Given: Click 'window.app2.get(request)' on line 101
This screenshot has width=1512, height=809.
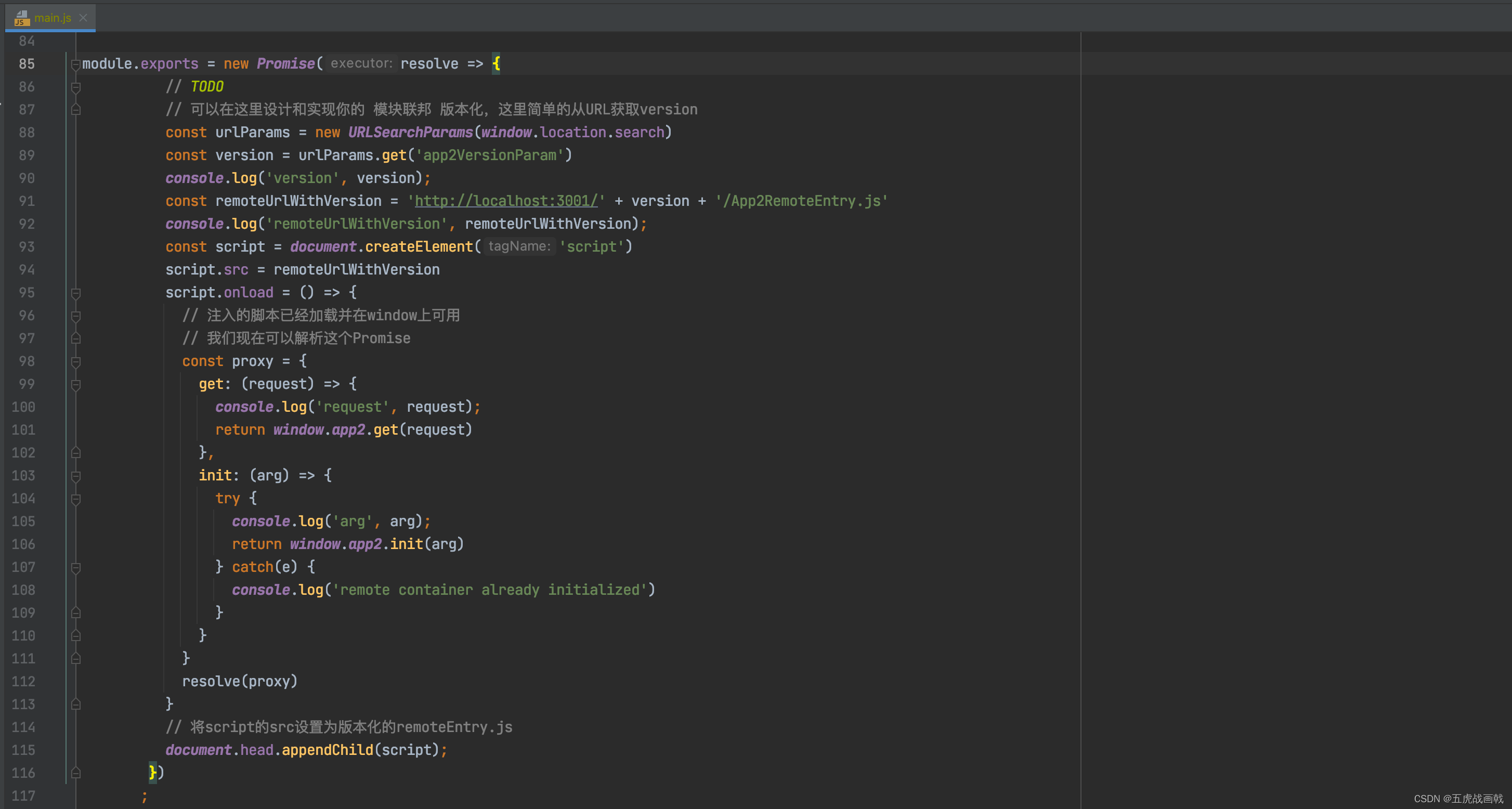Looking at the screenshot, I should tap(373, 430).
